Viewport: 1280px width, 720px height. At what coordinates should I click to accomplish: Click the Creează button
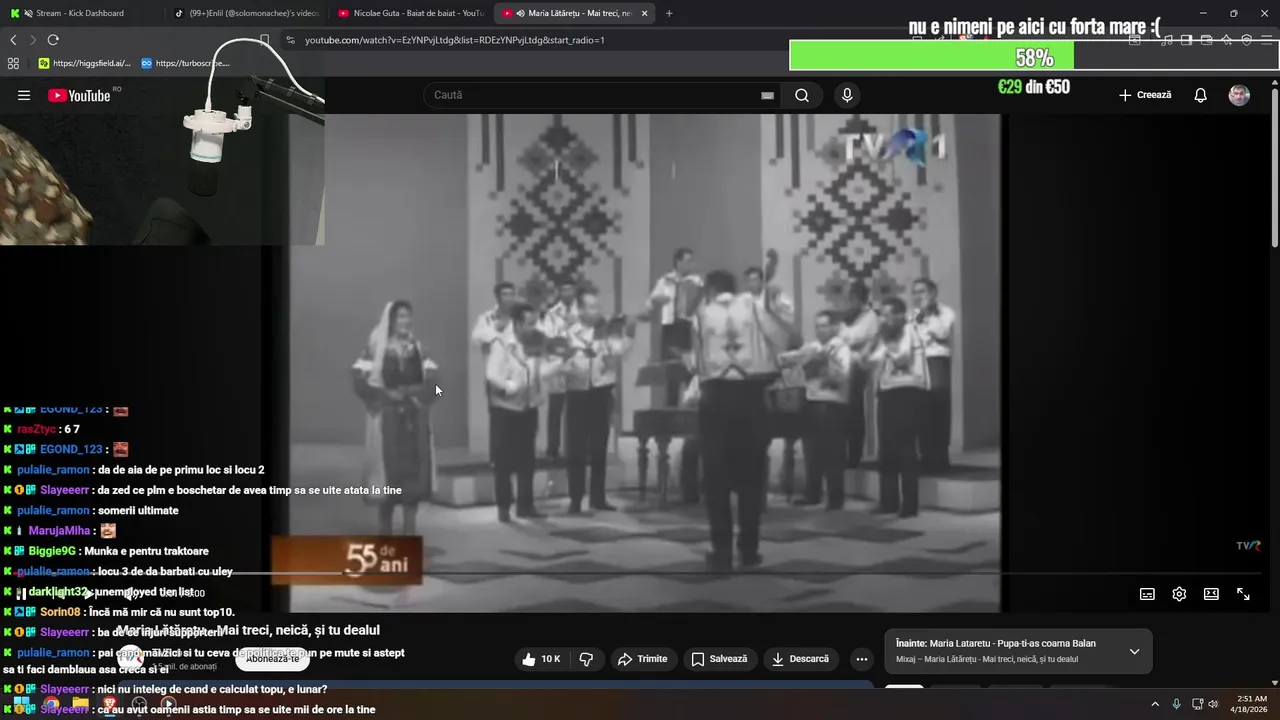[1145, 95]
